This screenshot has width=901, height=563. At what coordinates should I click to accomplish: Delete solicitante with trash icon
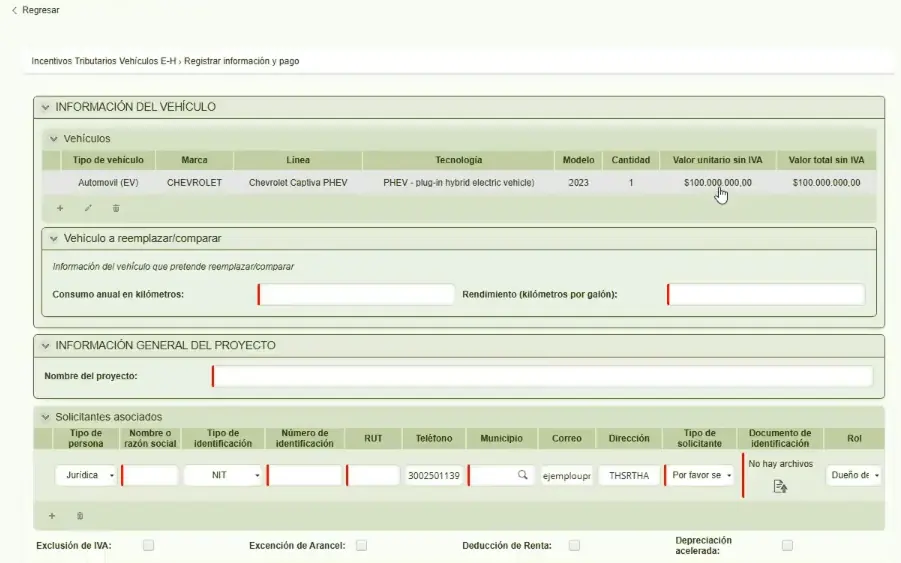point(80,516)
